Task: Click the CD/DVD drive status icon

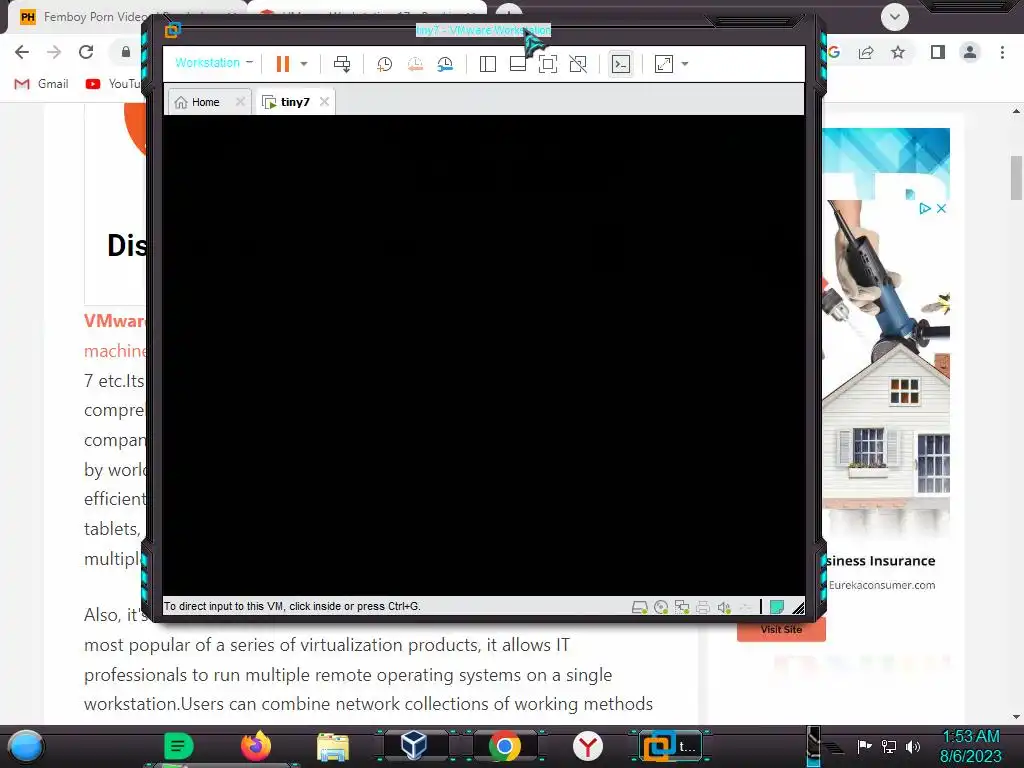Action: (661, 607)
